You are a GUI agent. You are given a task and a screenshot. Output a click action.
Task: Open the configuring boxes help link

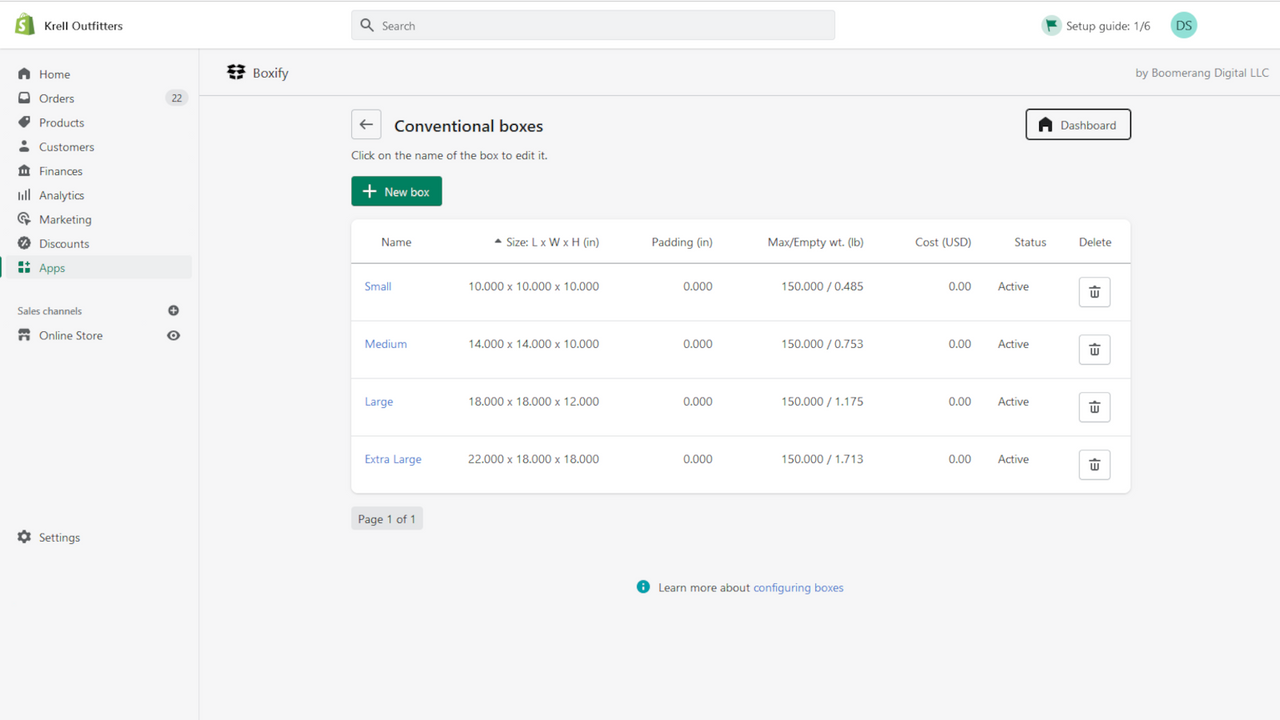tap(798, 587)
